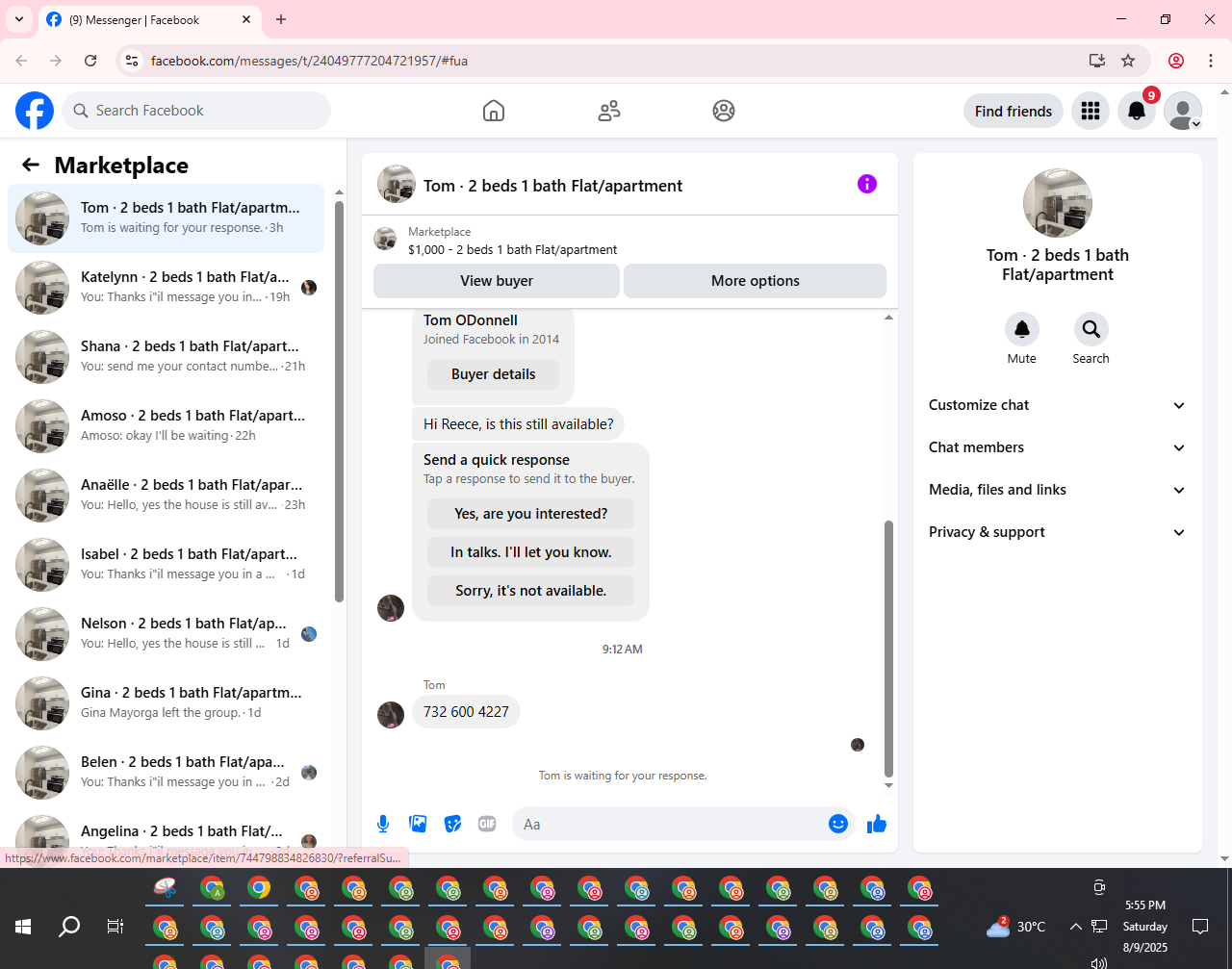Open the Windows notification center
1232x969 pixels.
1200,927
